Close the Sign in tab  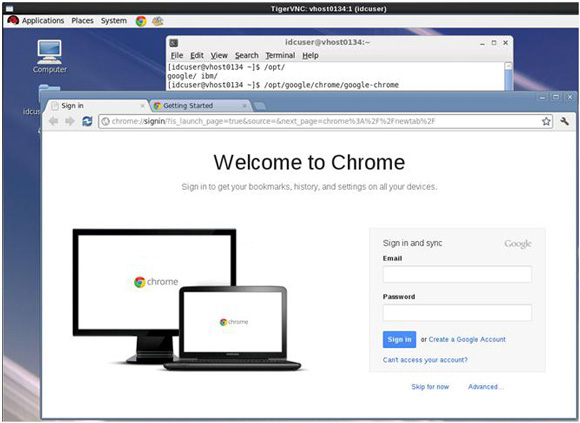tap(142, 106)
